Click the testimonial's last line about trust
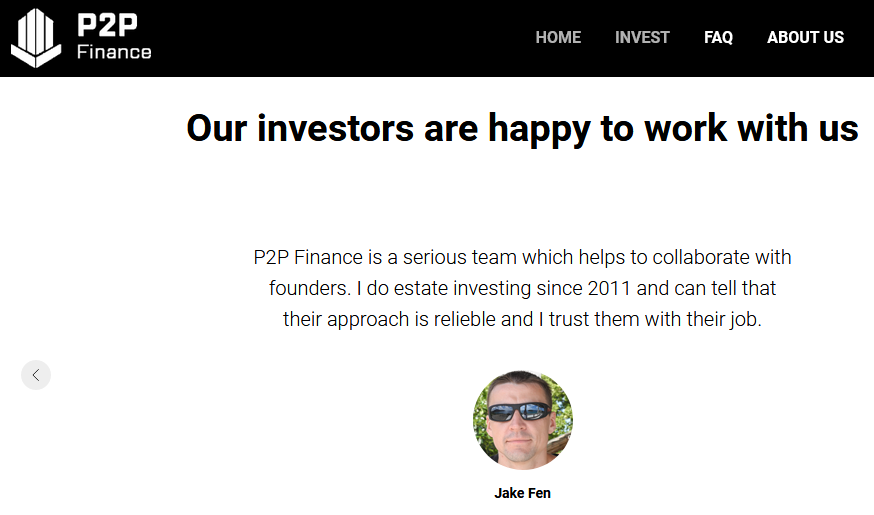 pos(522,321)
